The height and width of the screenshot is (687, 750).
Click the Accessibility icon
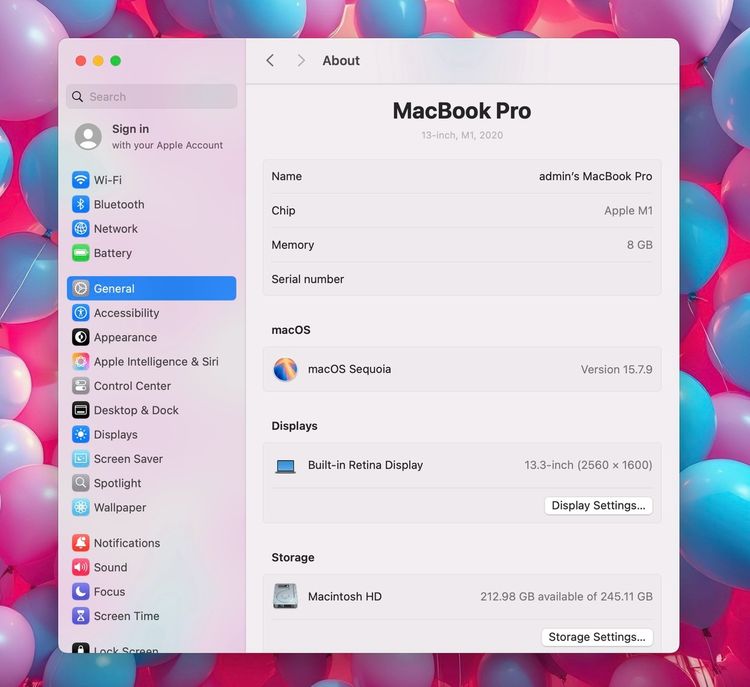pos(80,313)
